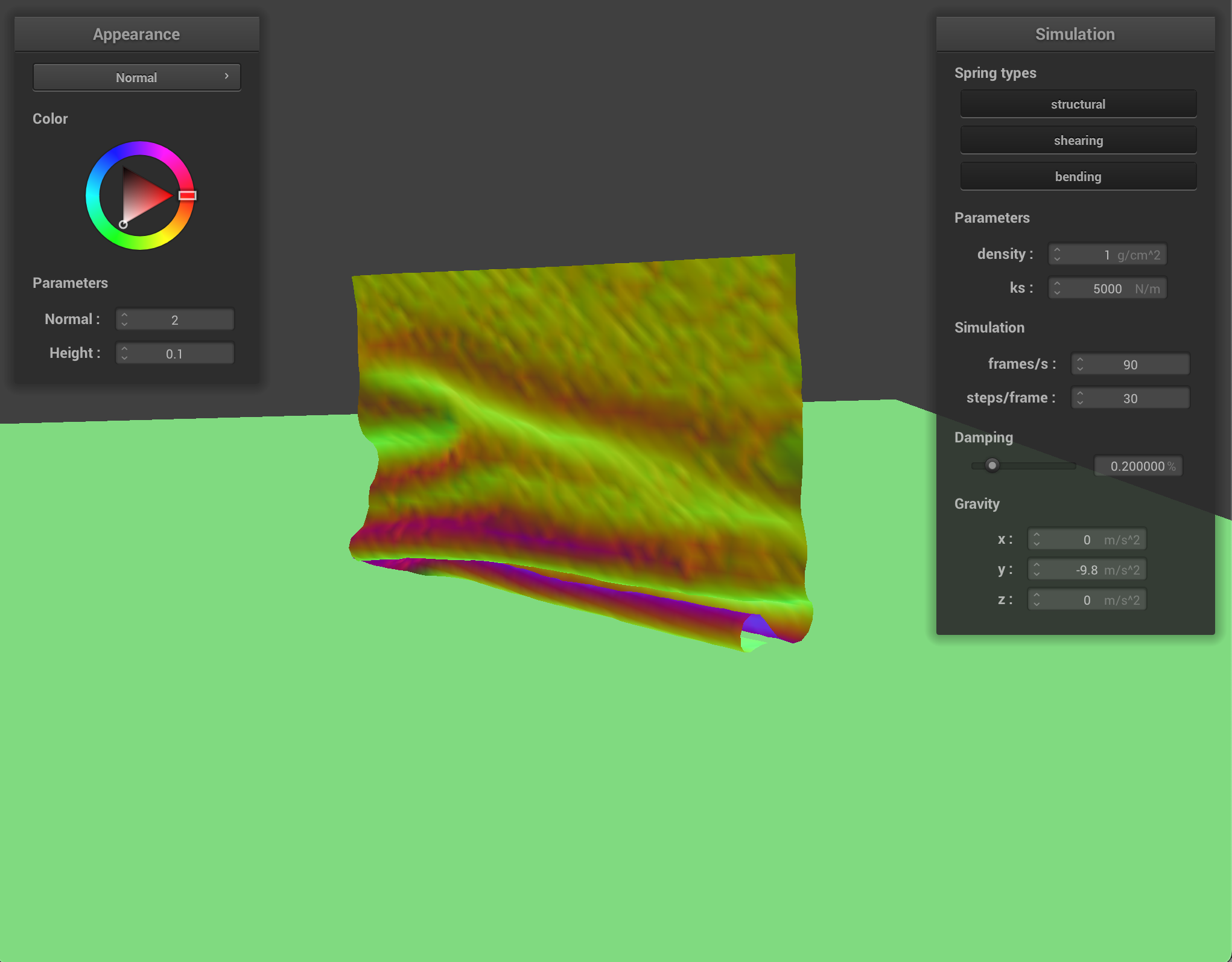Decrease ks with the down arrow
The width and height of the screenshot is (1232, 962).
pos(1057,293)
